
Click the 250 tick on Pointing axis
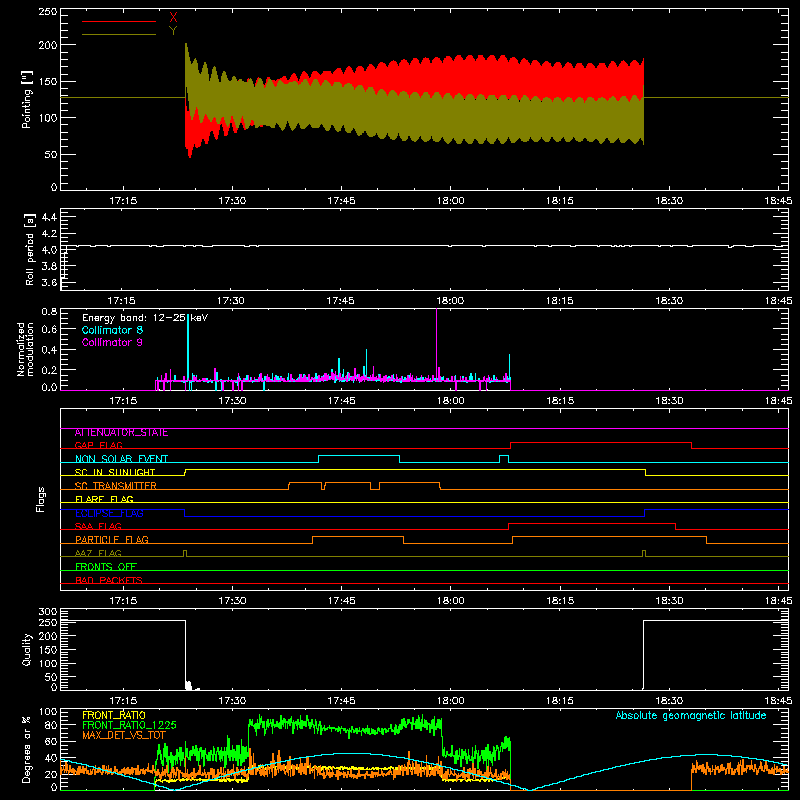coord(48,11)
